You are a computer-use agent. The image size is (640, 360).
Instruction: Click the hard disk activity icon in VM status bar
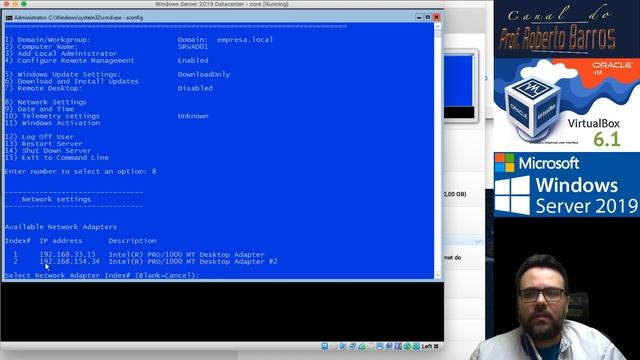coord(325,347)
